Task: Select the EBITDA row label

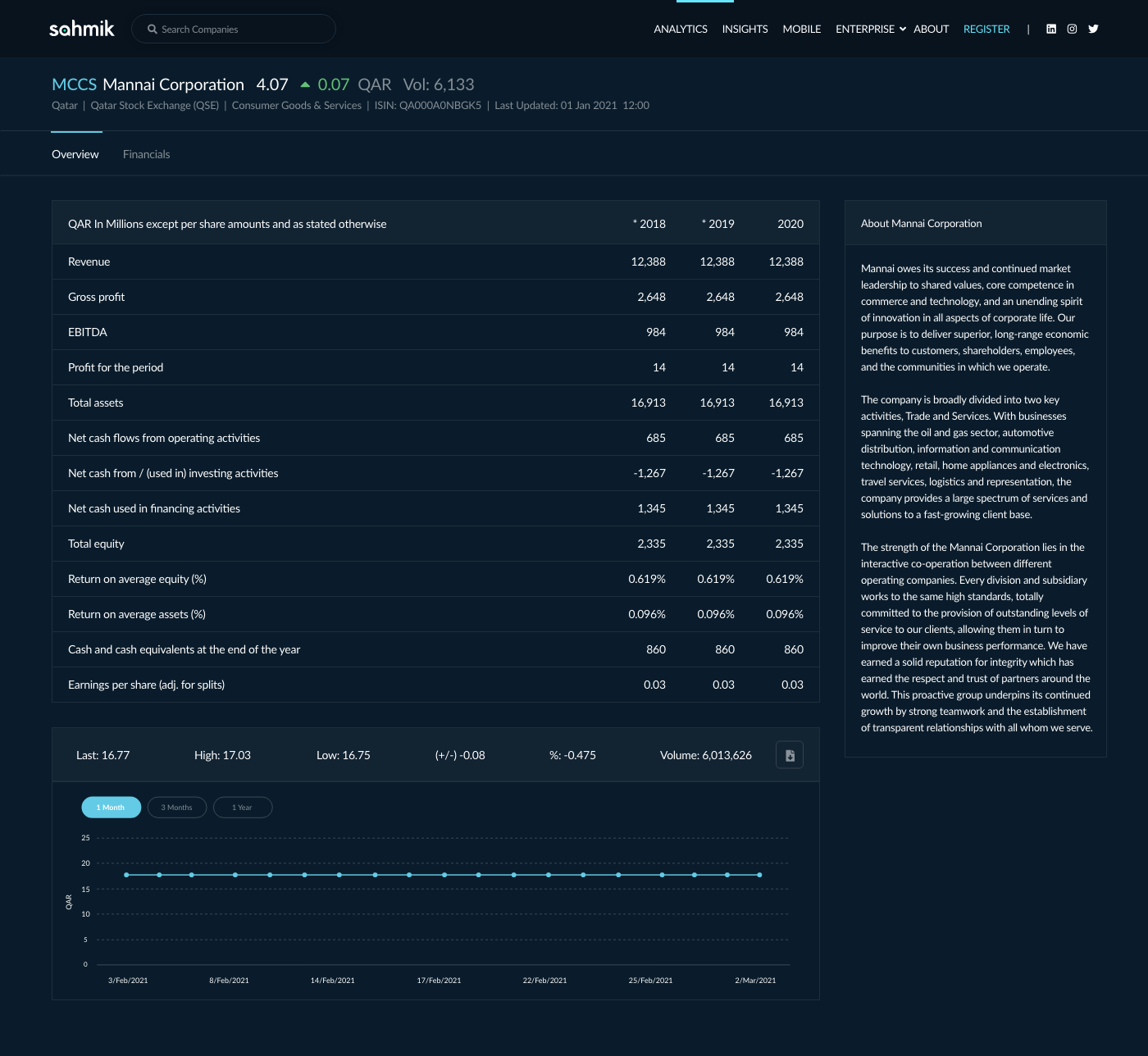Action: [x=88, y=332]
